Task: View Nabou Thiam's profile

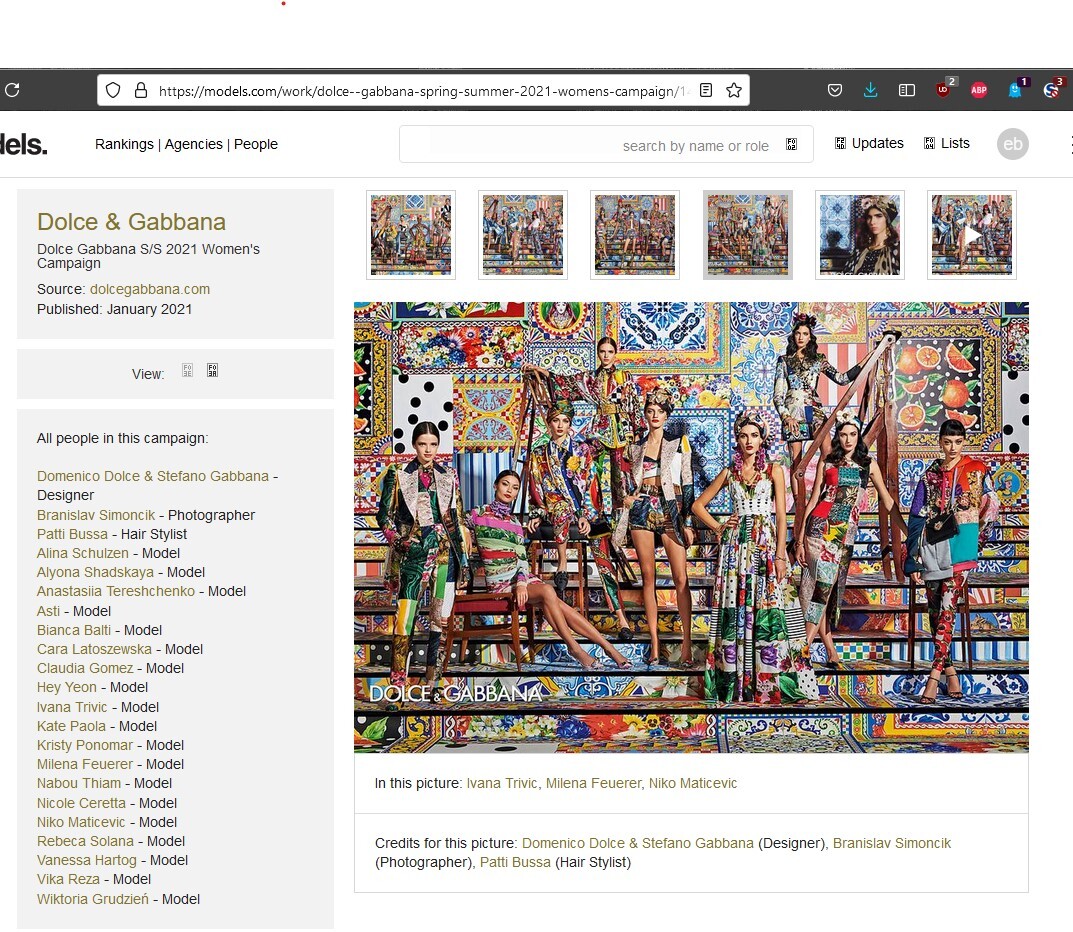Action: coord(79,784)
